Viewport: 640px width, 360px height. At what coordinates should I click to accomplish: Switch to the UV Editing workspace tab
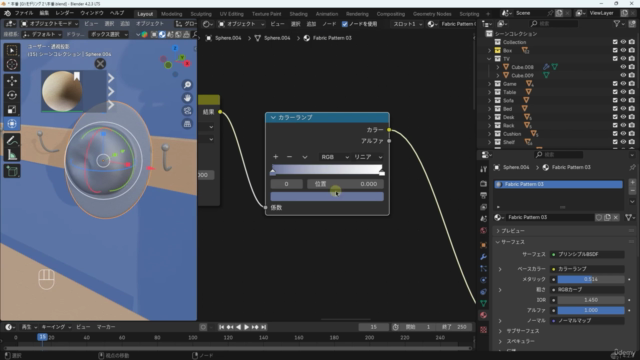click(231, 14)
